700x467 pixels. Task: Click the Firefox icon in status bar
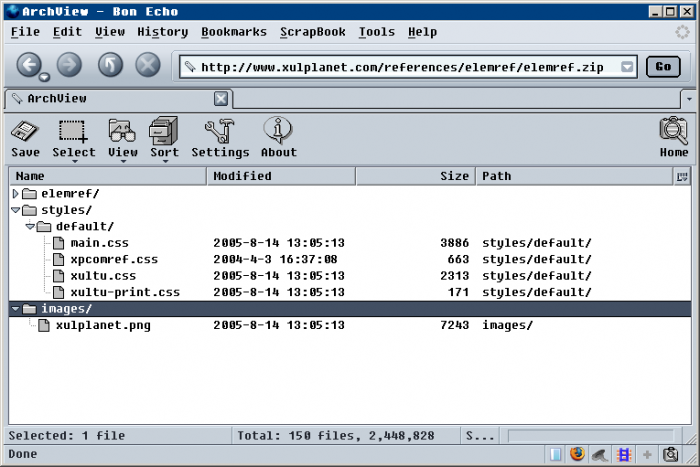click(577, 454)
